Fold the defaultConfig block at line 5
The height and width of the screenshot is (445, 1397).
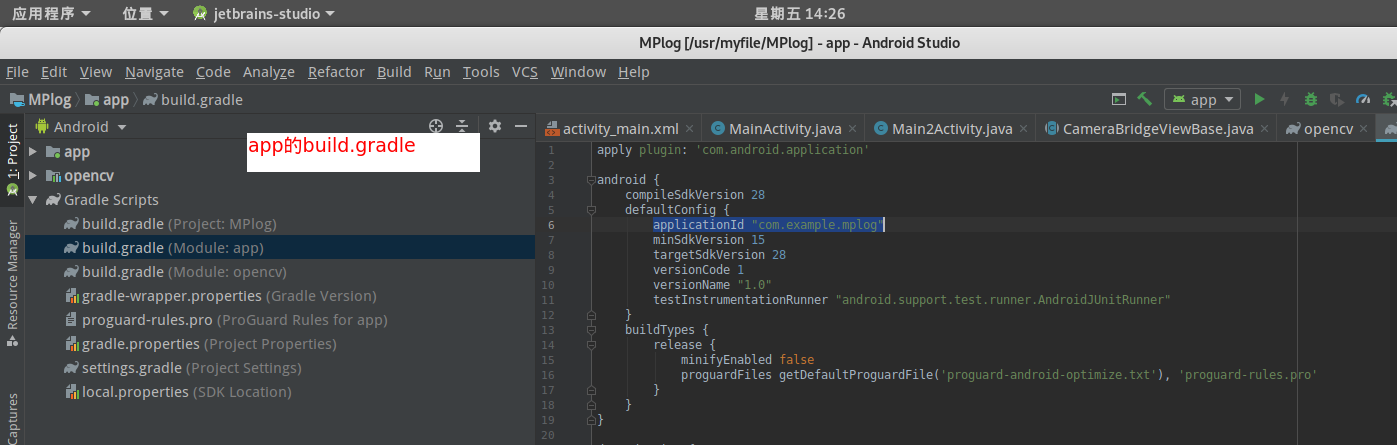pos(590,210)
